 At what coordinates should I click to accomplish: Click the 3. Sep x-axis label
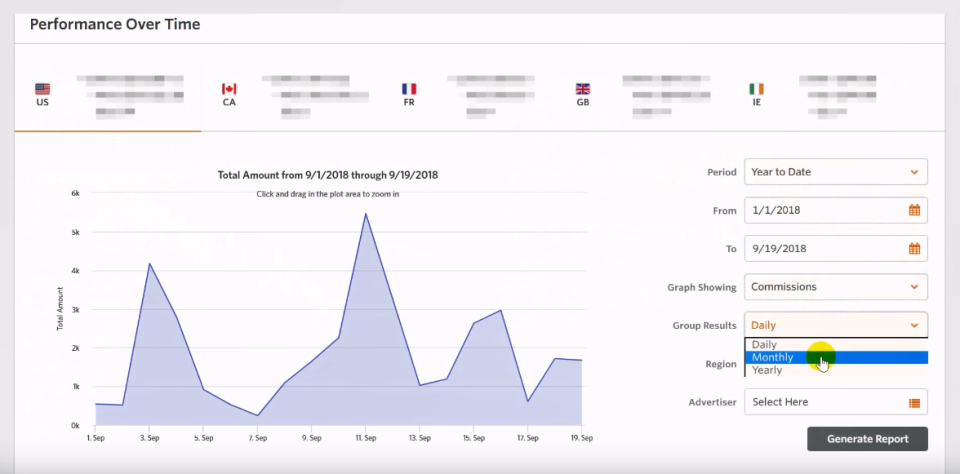point(149,438)
